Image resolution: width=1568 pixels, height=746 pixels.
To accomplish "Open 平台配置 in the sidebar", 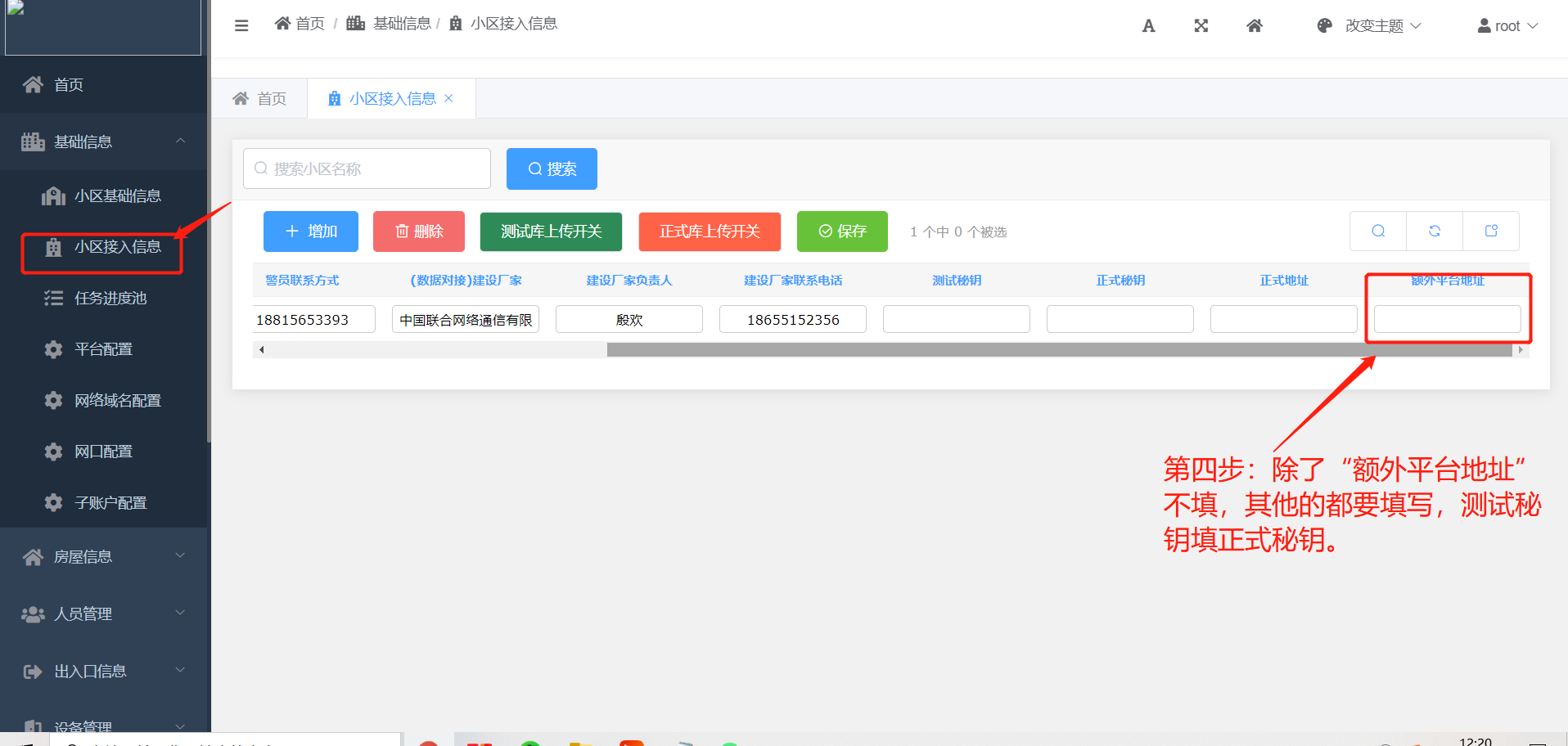I will pyautogui.click(x=103, y=349).
